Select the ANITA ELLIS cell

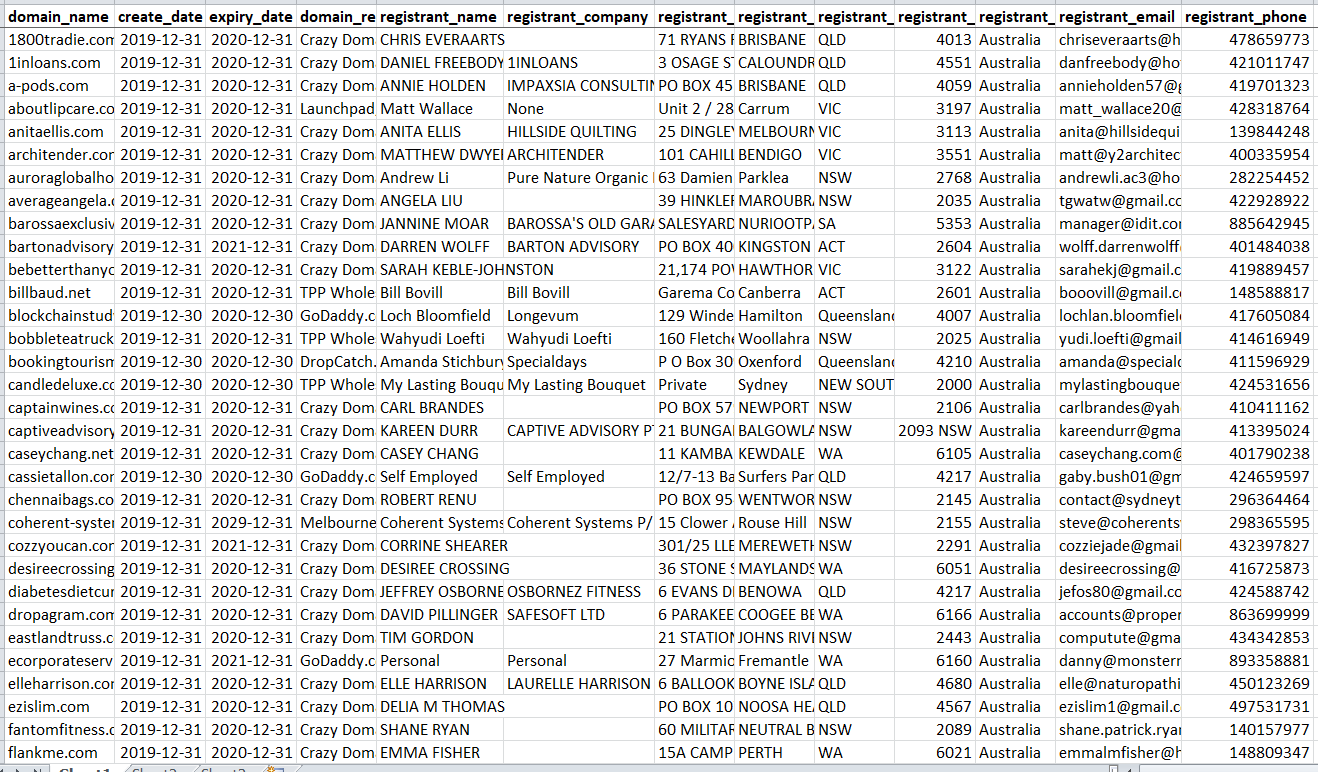click(440, 132)
